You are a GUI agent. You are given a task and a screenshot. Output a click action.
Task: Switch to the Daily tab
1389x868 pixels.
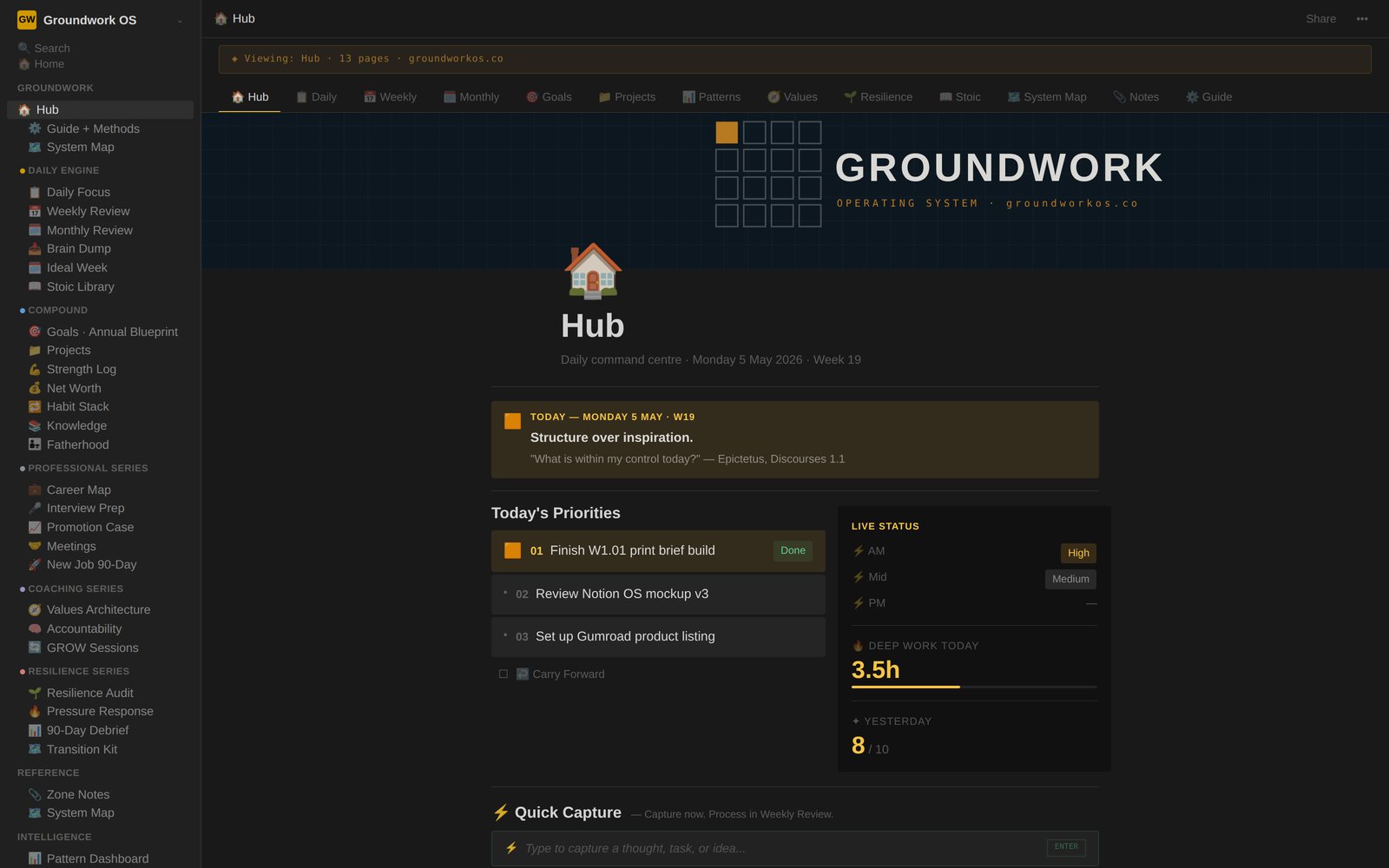pyautogui.click(x=316, y=96)
